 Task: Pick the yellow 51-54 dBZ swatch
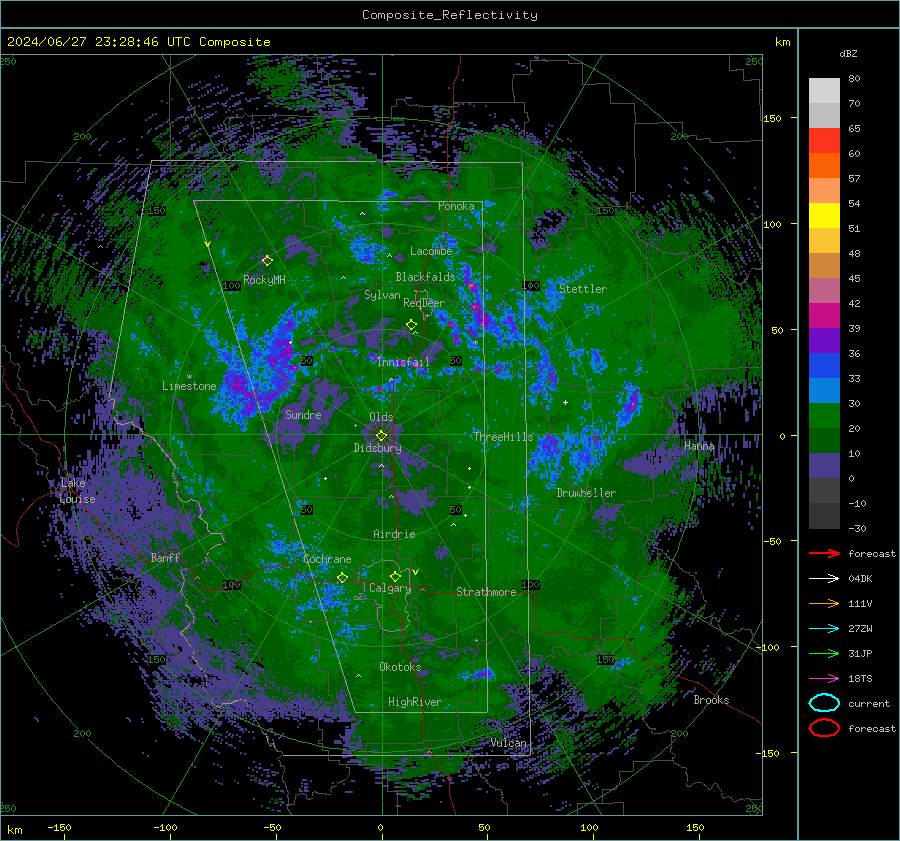pyautogui.click(x=824, y=216)
